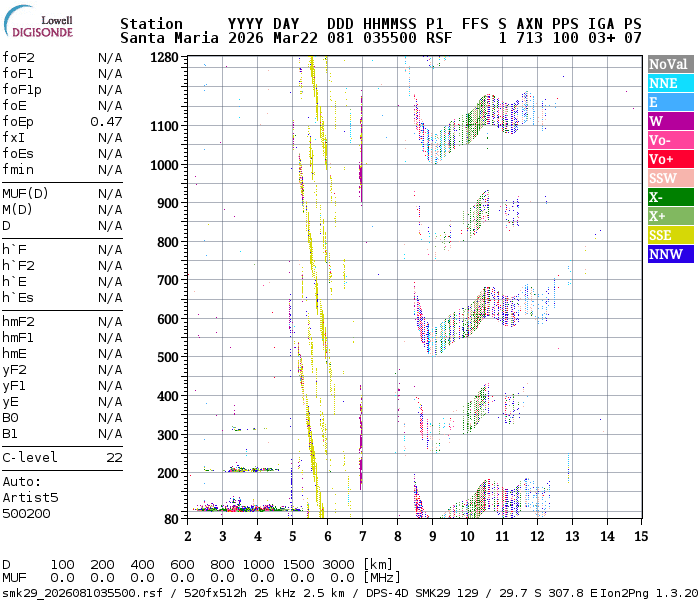
Task: Click the 500200 version number
Action: 26,513
